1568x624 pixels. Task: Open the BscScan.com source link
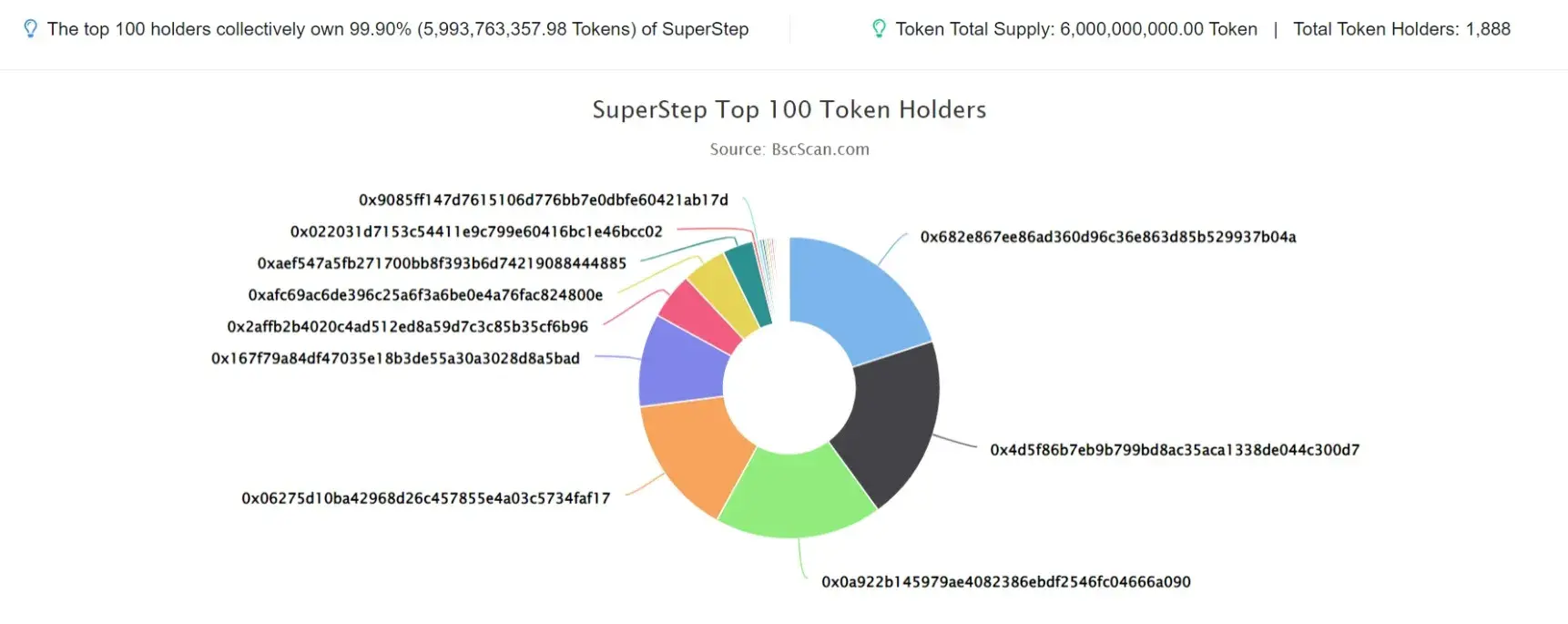820,149
